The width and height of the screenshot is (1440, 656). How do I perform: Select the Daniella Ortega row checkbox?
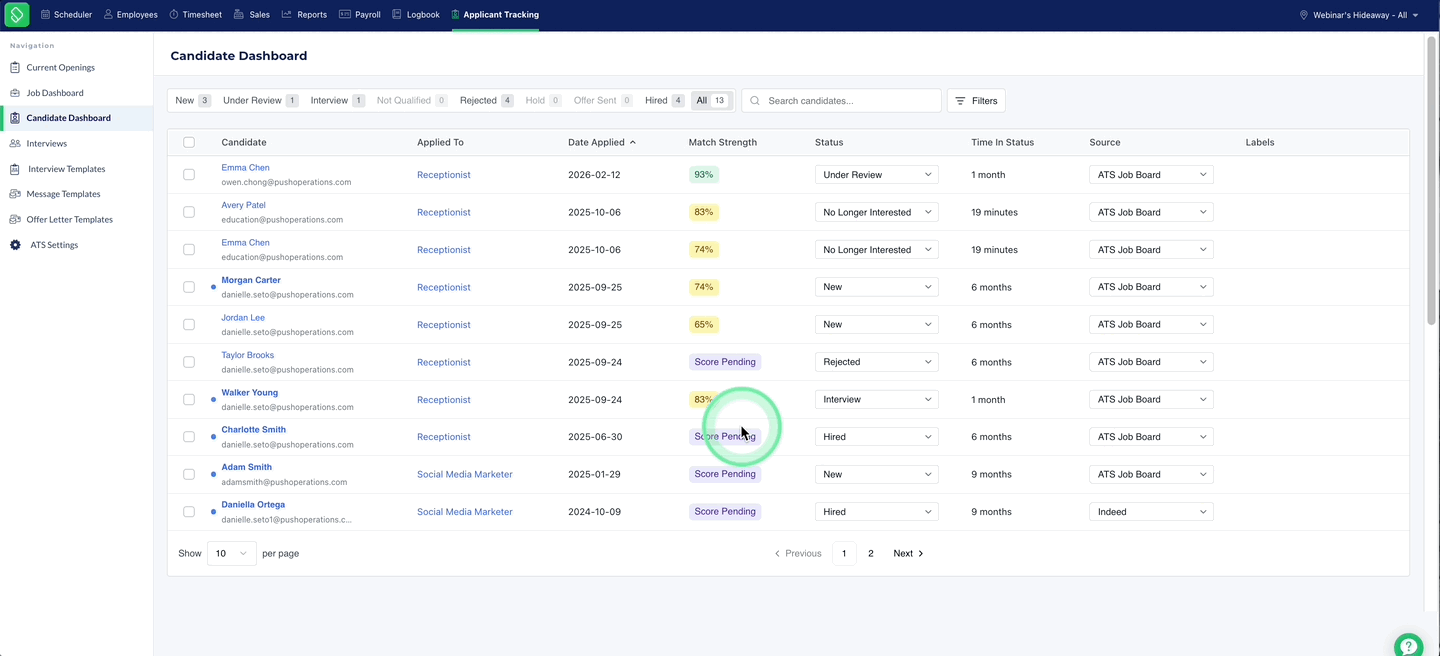pyautogui.click(x=189, y=512)
